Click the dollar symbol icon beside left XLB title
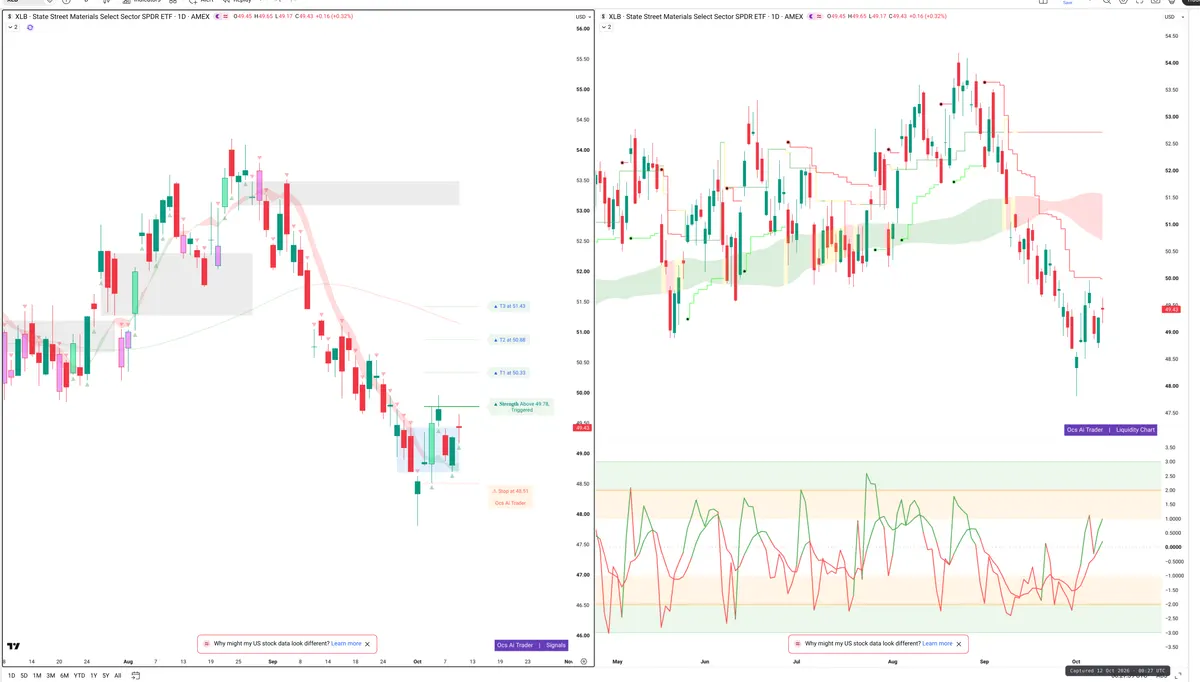1200x682 pixels. tap(9, 17)
